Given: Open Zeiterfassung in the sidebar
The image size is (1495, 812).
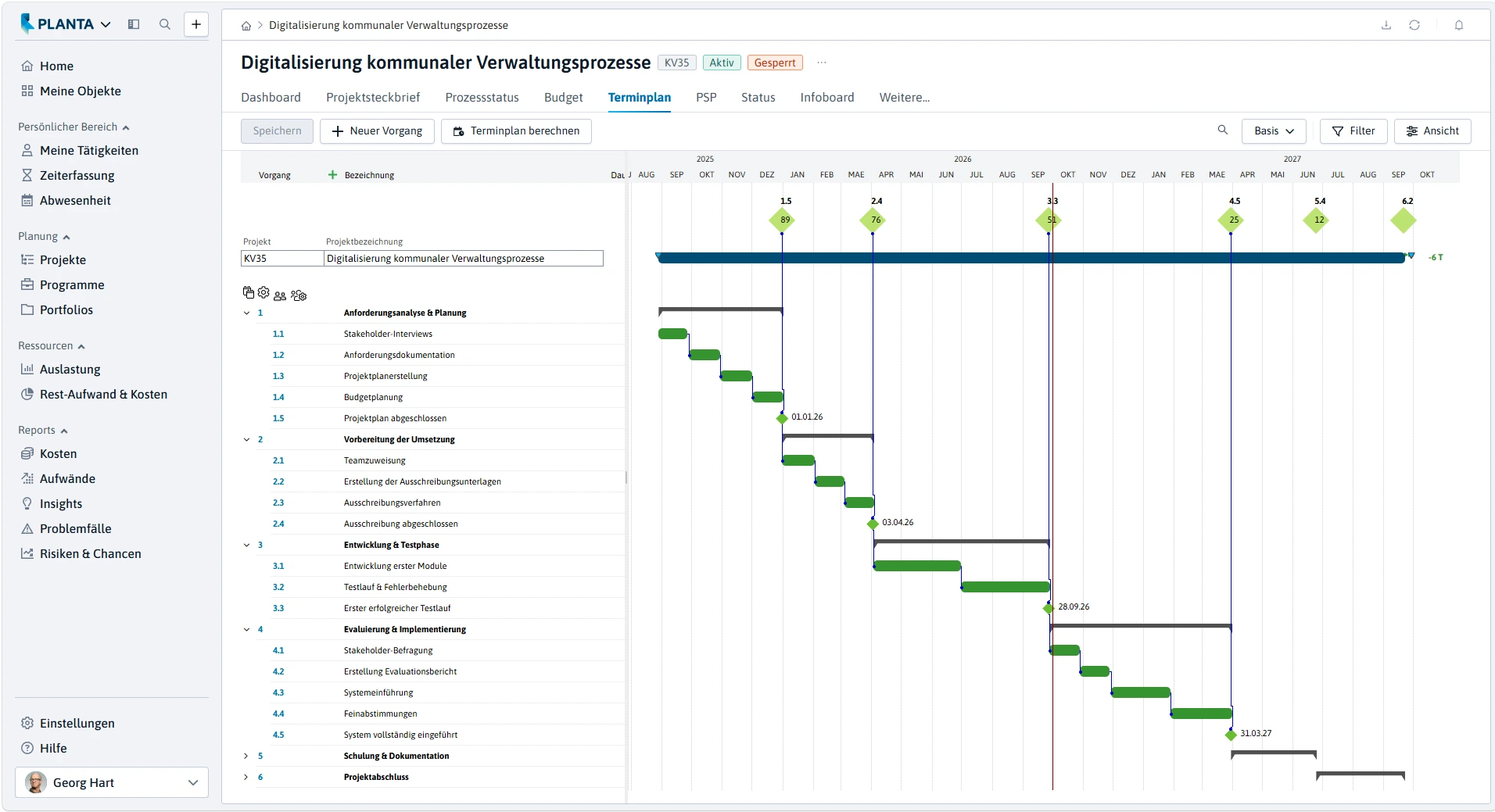Looking at the screenshot, I should click(x=77, y=175).
